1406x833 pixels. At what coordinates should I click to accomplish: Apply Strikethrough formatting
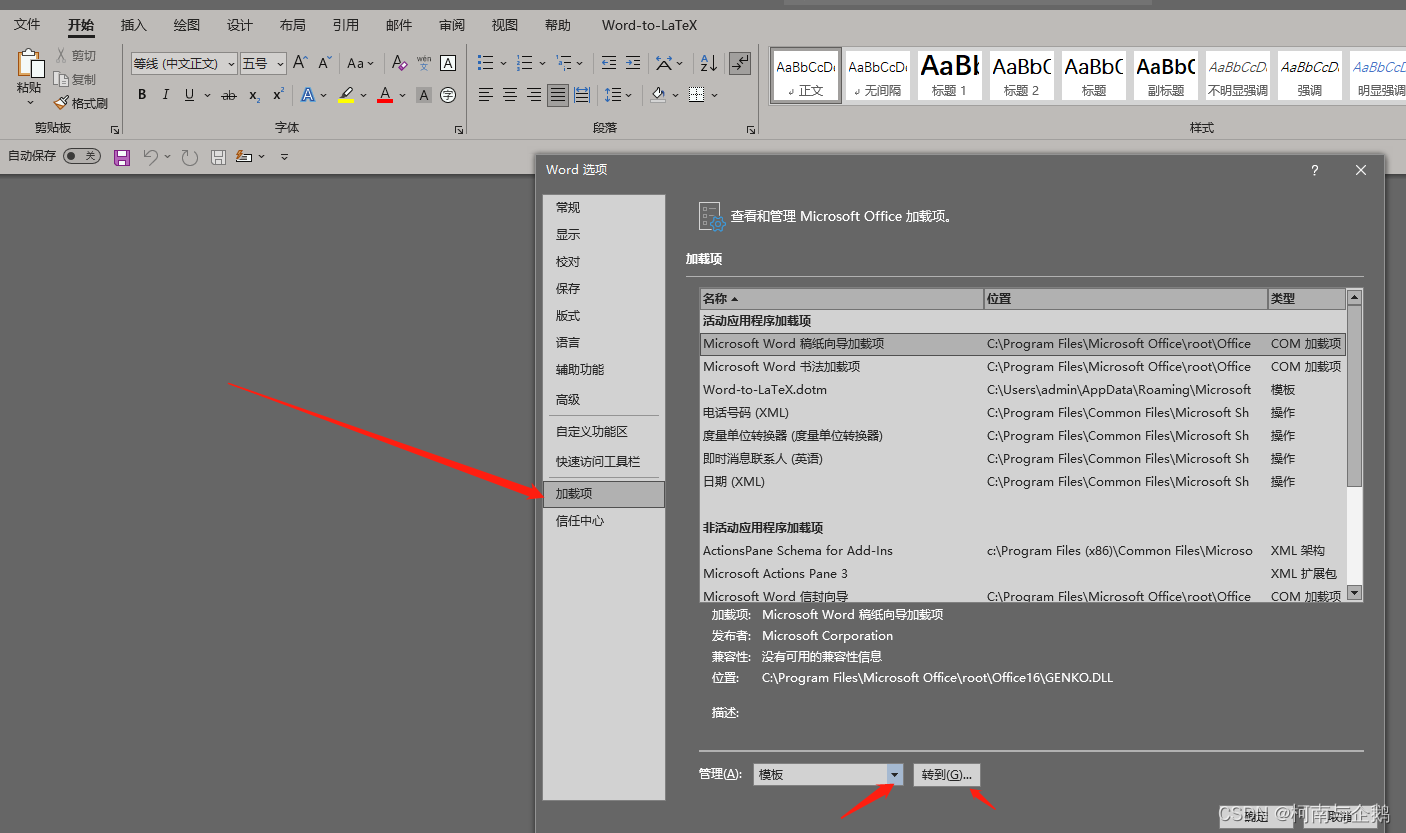229,95
